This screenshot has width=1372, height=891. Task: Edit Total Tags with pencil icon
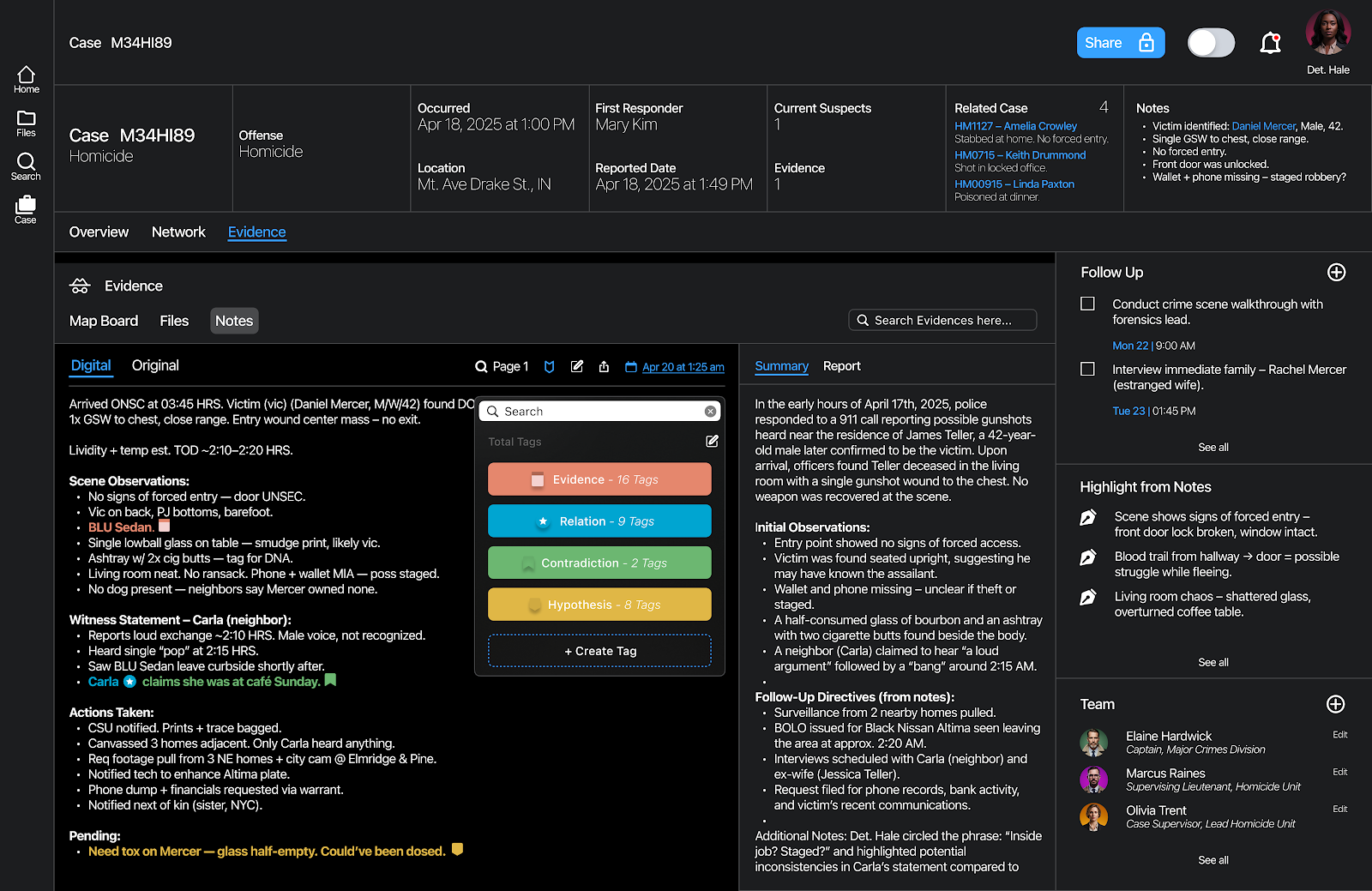pyautogui.click(x=712, y=441)
